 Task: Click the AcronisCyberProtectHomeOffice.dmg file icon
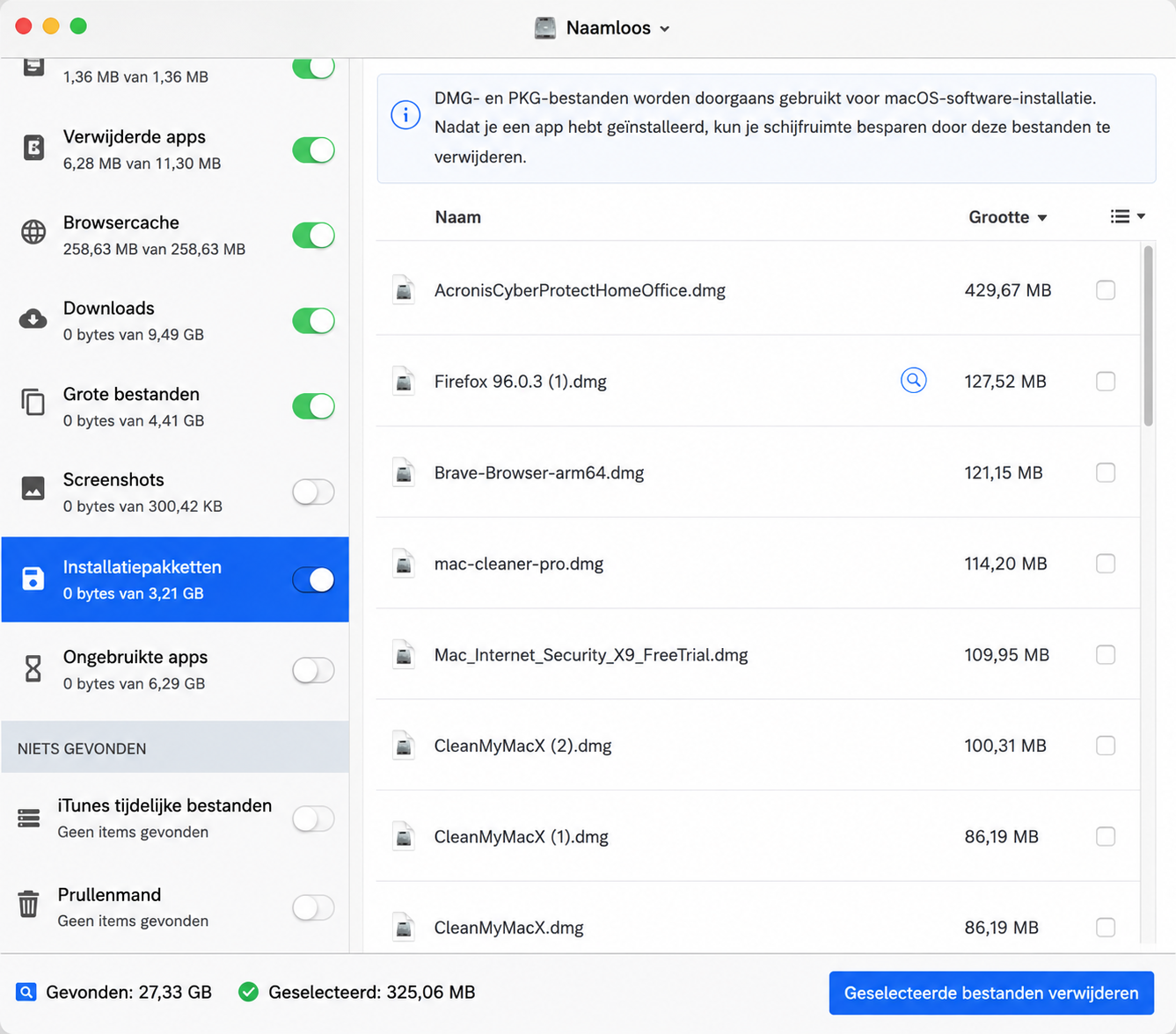[404, 290]
